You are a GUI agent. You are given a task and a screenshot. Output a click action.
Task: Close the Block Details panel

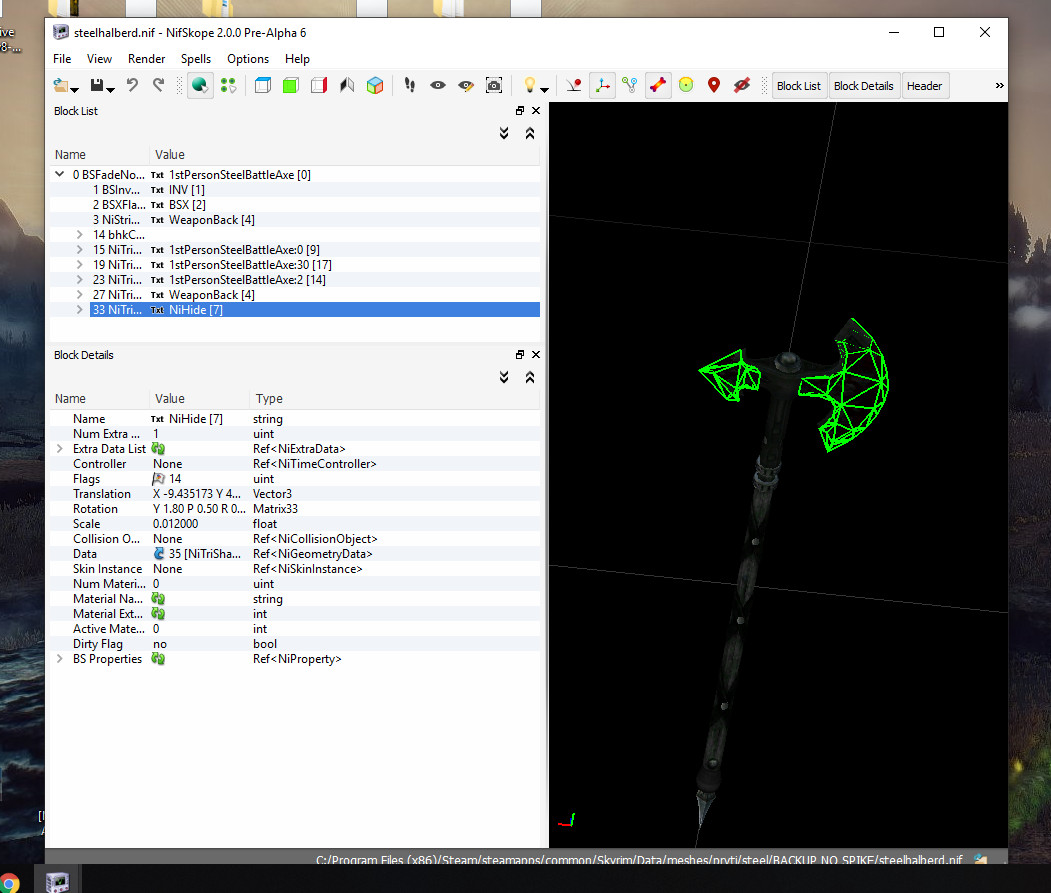coord(536,355)
